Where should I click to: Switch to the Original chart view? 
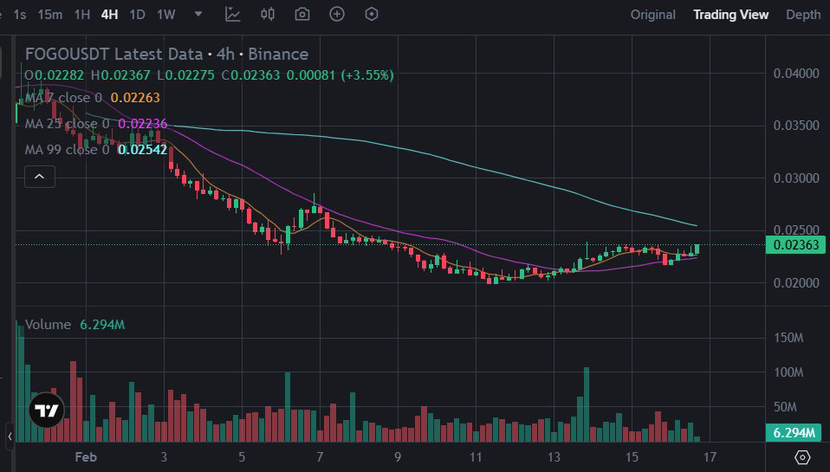pos(653,15)
